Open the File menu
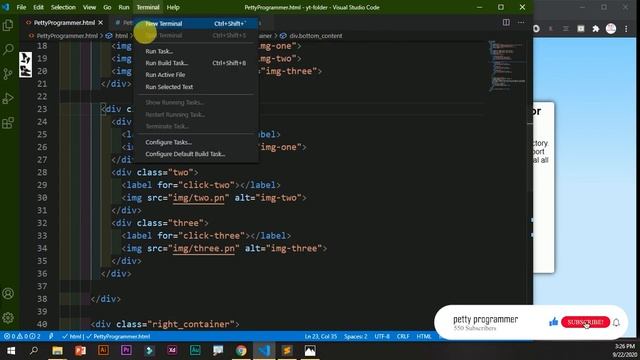This screenshot has height=360, width=640. click(21, 7)
